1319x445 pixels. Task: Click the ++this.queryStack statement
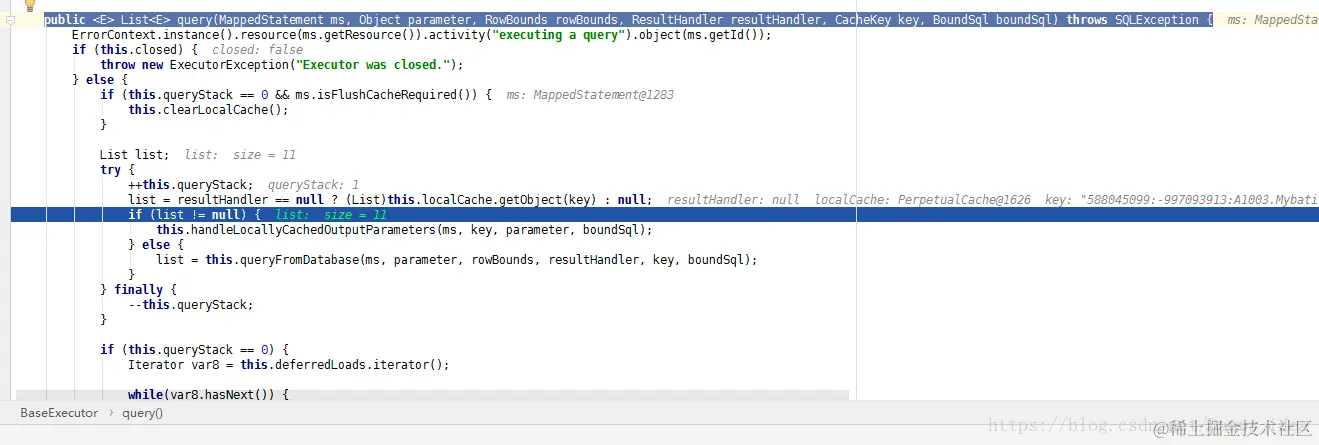point(191,185)
